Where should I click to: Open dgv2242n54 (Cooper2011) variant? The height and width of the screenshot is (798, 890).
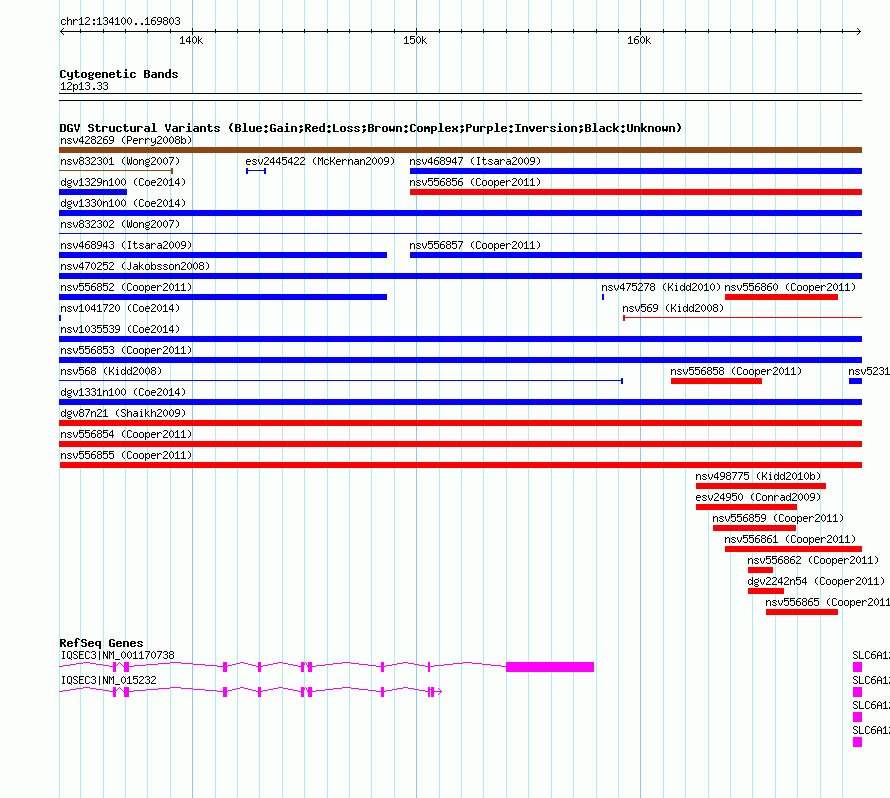pyautogui.click(x=766, y=591)
